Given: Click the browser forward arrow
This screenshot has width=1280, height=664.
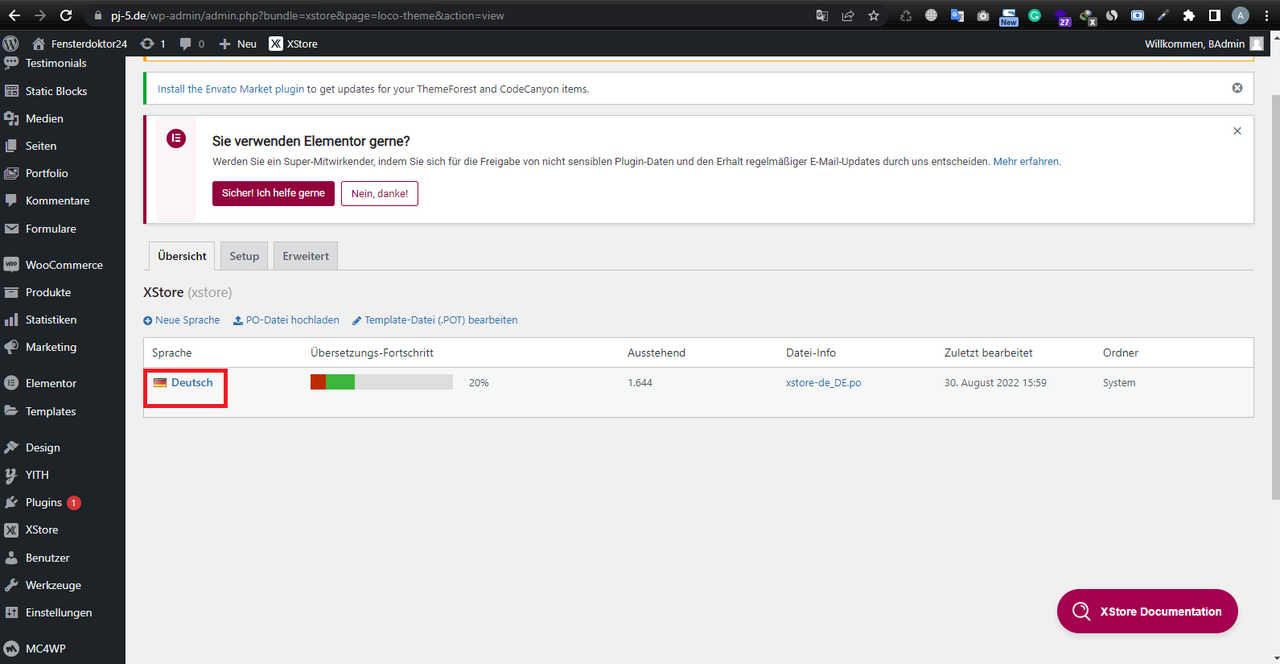Looking at the screenshot, I should pos(40,15).
